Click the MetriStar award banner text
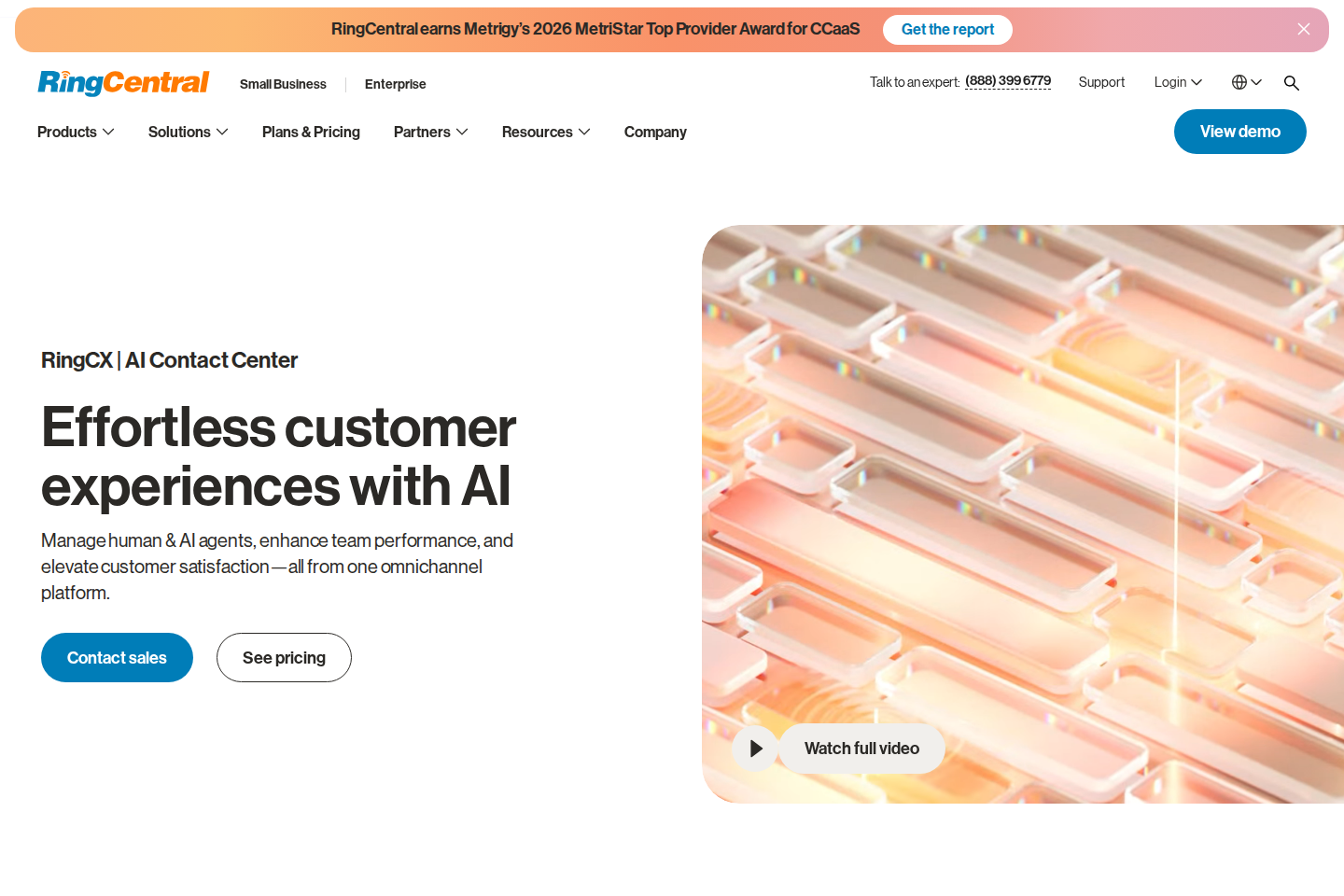Image resolution: width=1344 pixels, height=896 pixels. pos(595,29)
